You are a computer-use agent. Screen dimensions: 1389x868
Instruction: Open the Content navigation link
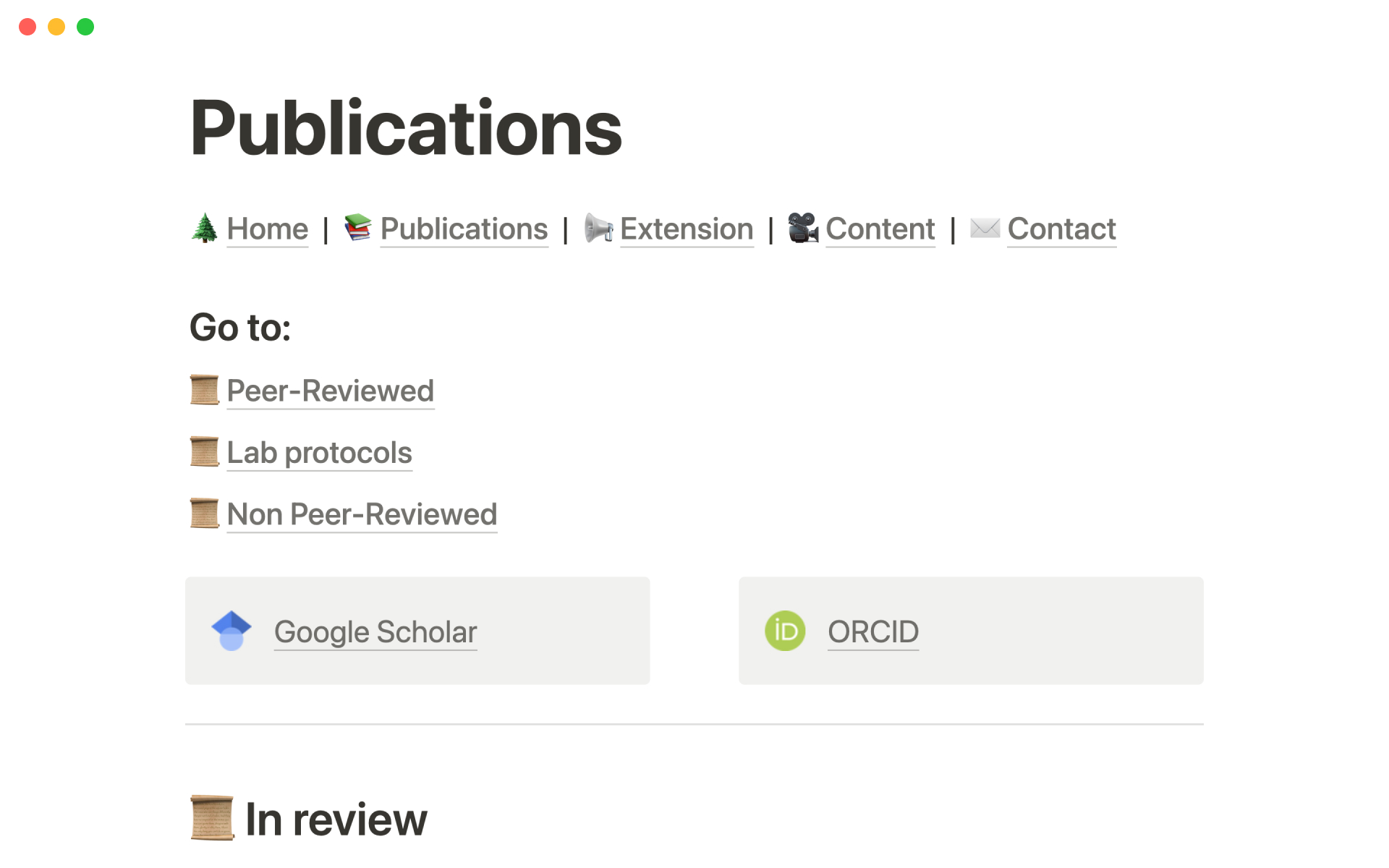click(880, 229)
